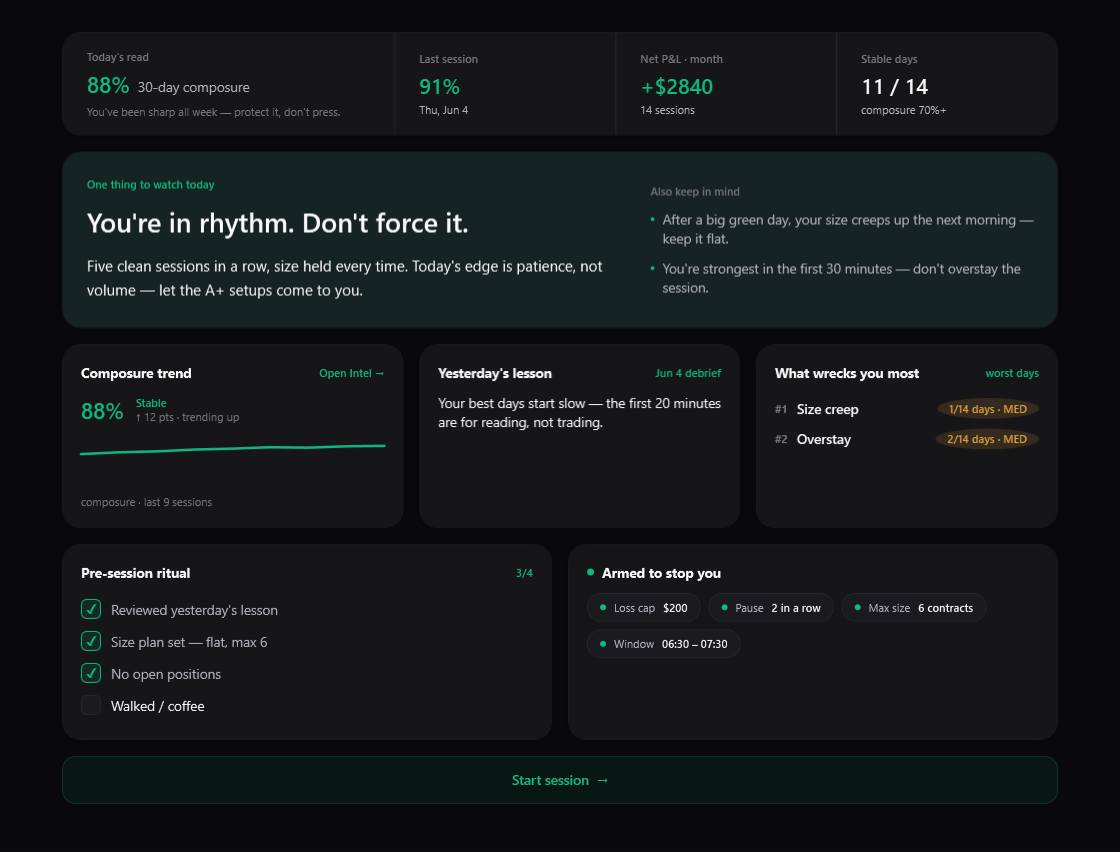Start the trading session
This screenshot has height=852, width=1120.
[x=559, y=780]
